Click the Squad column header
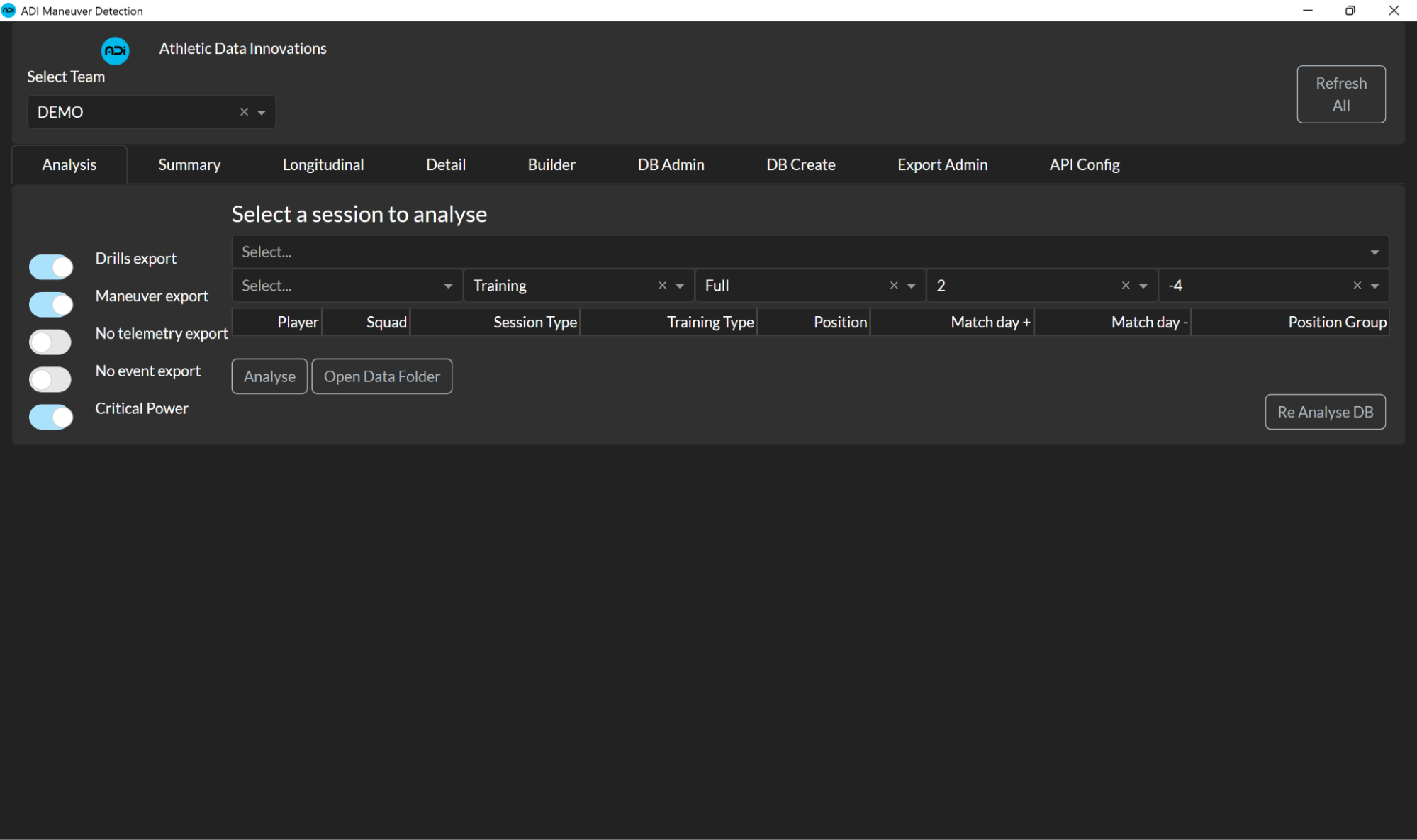 pos(366,323)
